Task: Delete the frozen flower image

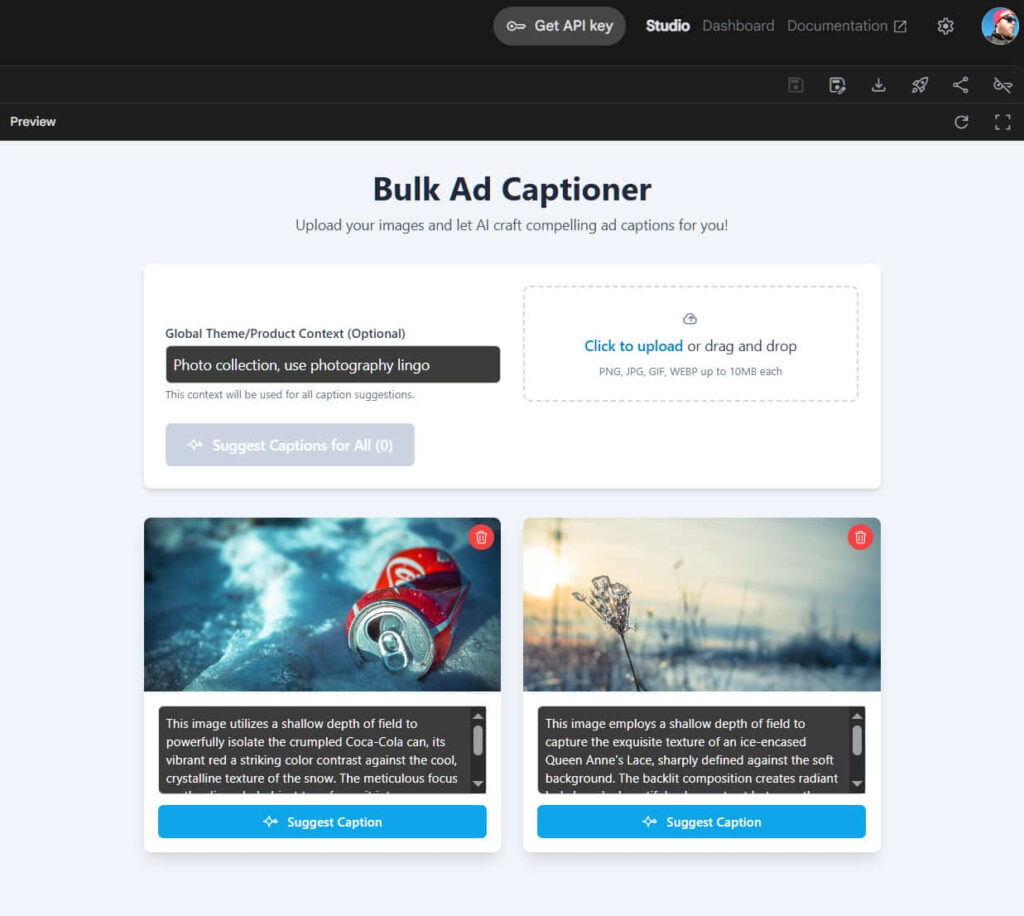Action: [x=860, y=537]
